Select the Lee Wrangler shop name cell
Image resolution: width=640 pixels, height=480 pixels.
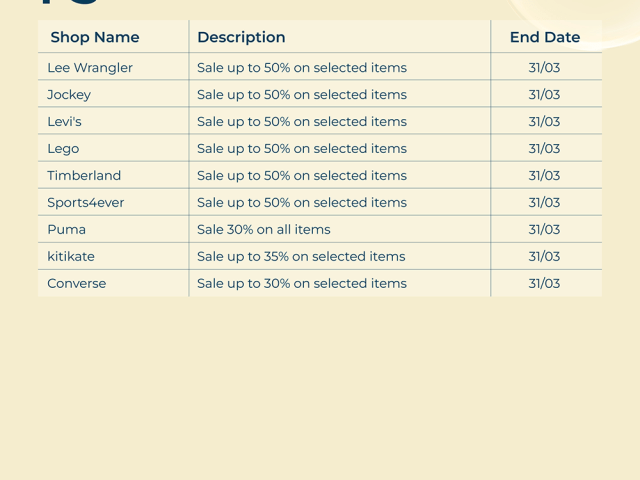[x=90, y=68]
